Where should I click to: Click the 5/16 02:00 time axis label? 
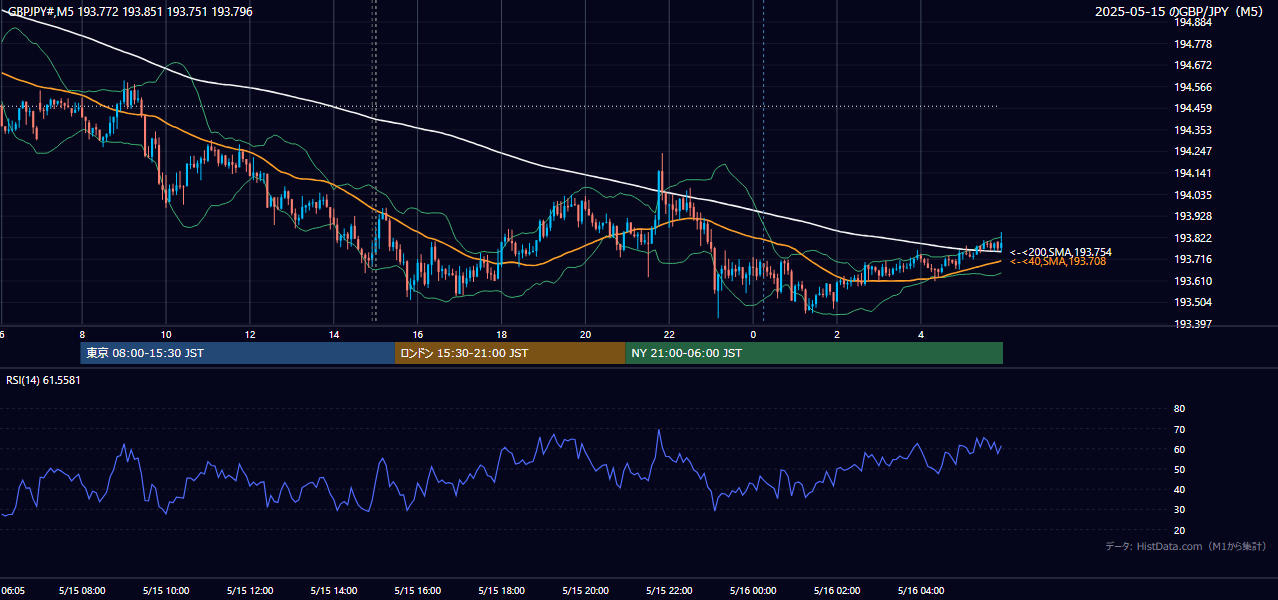[x=838, y=591]
